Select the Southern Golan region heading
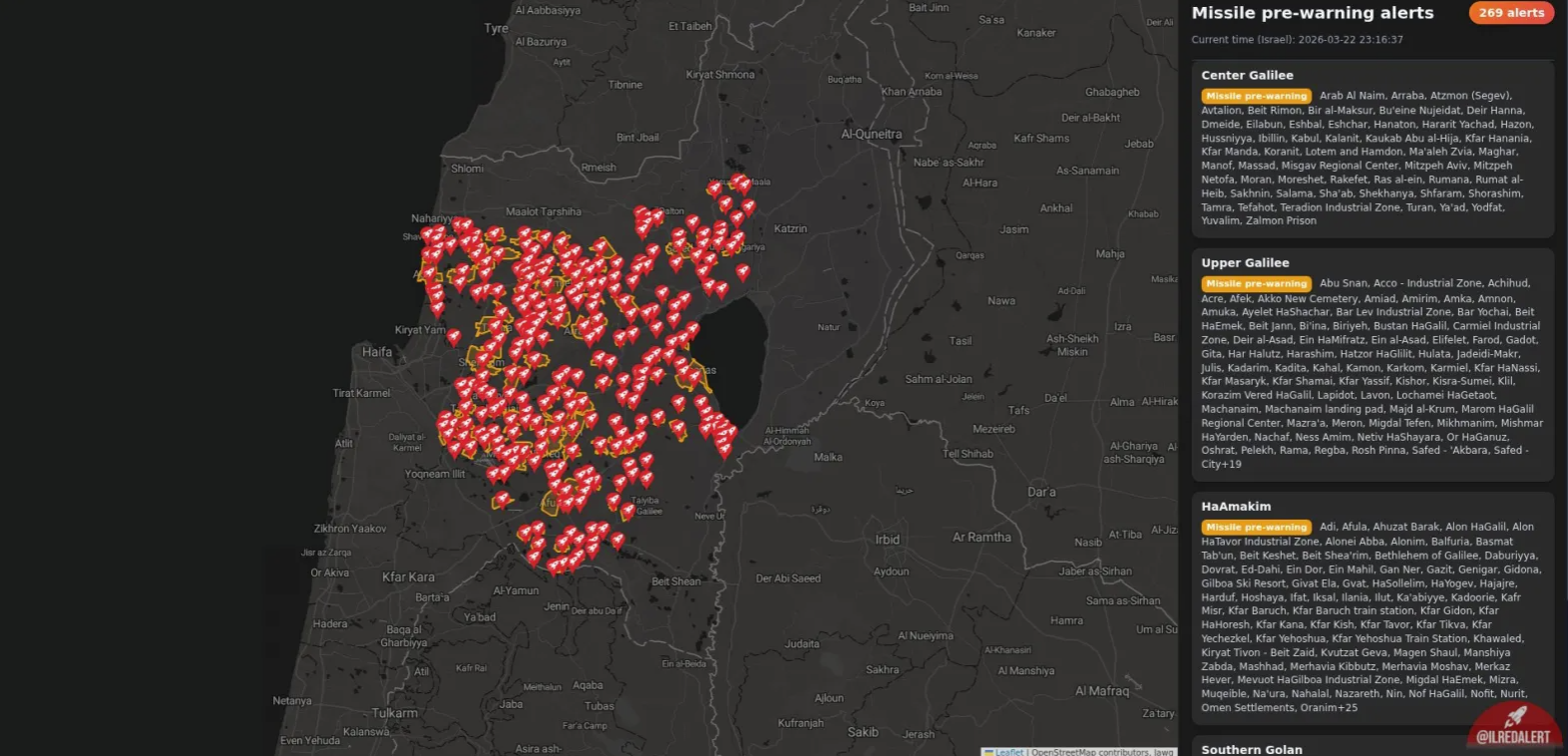The width and height of the screenshot is (1568, 756). (x=1252, y=749)
